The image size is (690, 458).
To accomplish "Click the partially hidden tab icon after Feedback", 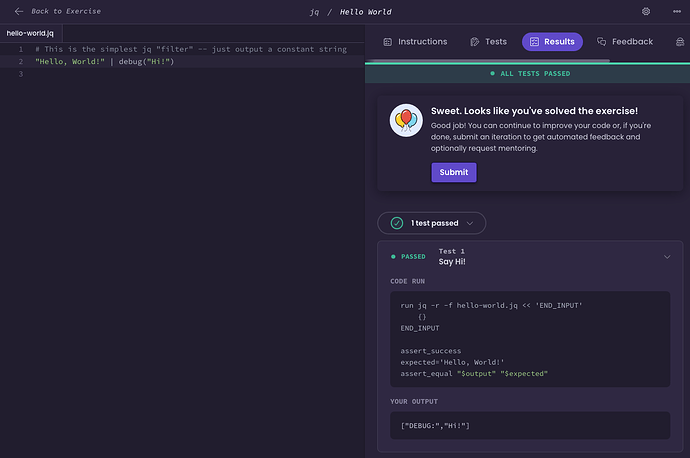I will tap(680, 42).
